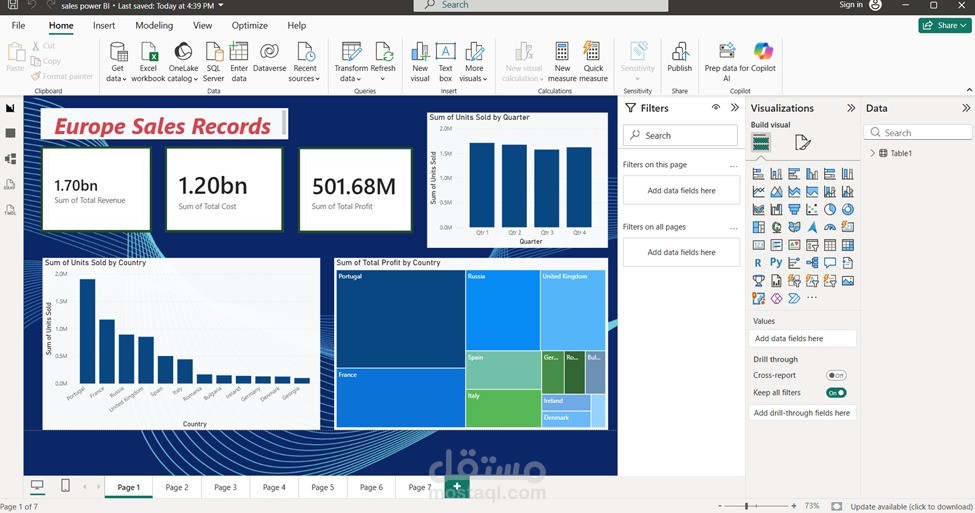Switch to the Modeling ribbon tab
The height and width of the screenshot is (513, 975).
pyautogui.click(x=154, y=25)
